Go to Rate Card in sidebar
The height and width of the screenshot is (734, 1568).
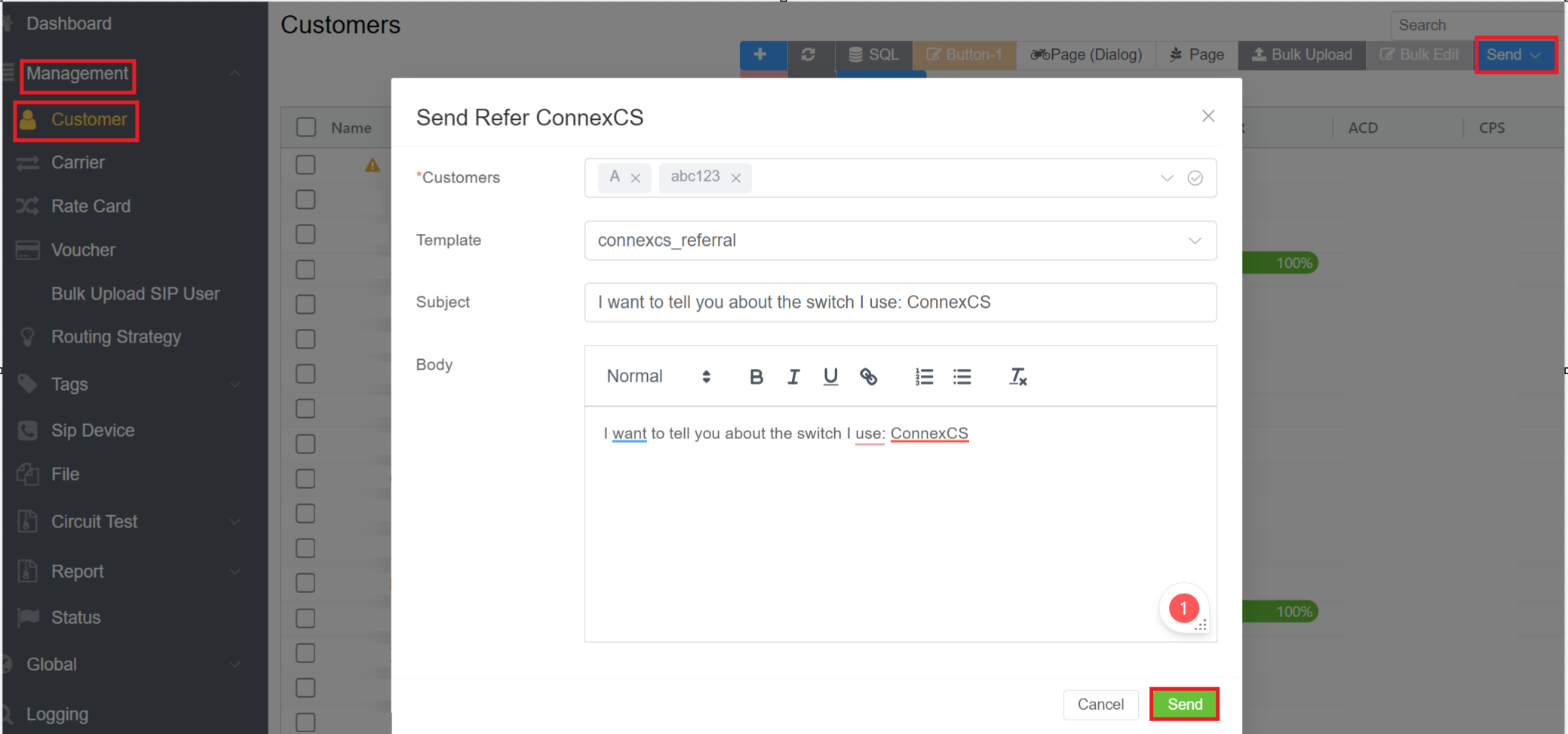click(x=91, y=206)
